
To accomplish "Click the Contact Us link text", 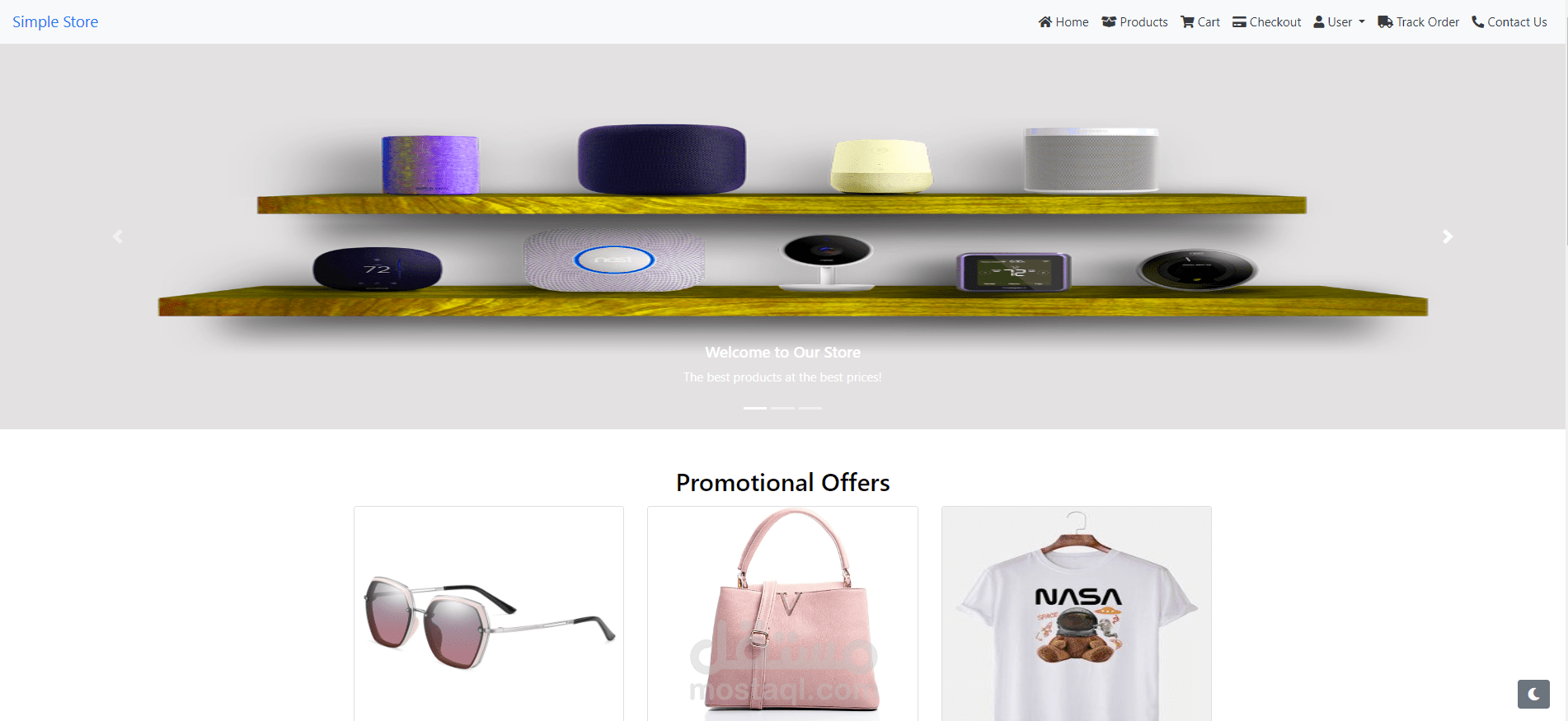I will coord(1517,22).
